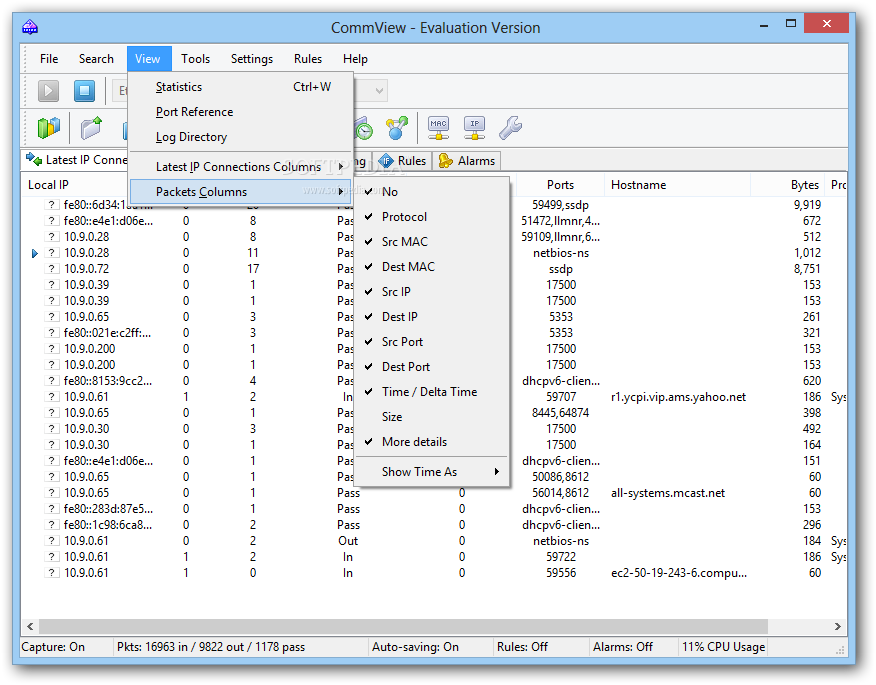Toggle the Dest Port column
This screenshot has height=685, width=876.
click(x=432, y=367)
